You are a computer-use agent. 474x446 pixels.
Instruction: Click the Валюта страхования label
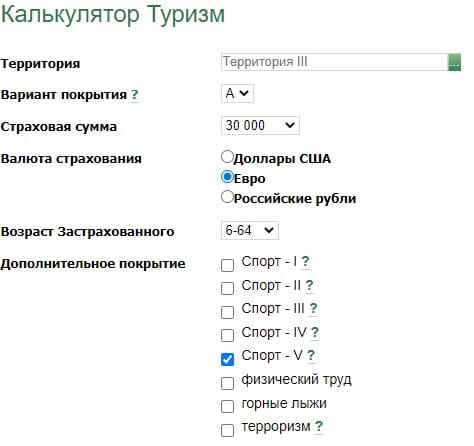coord(71,159)
